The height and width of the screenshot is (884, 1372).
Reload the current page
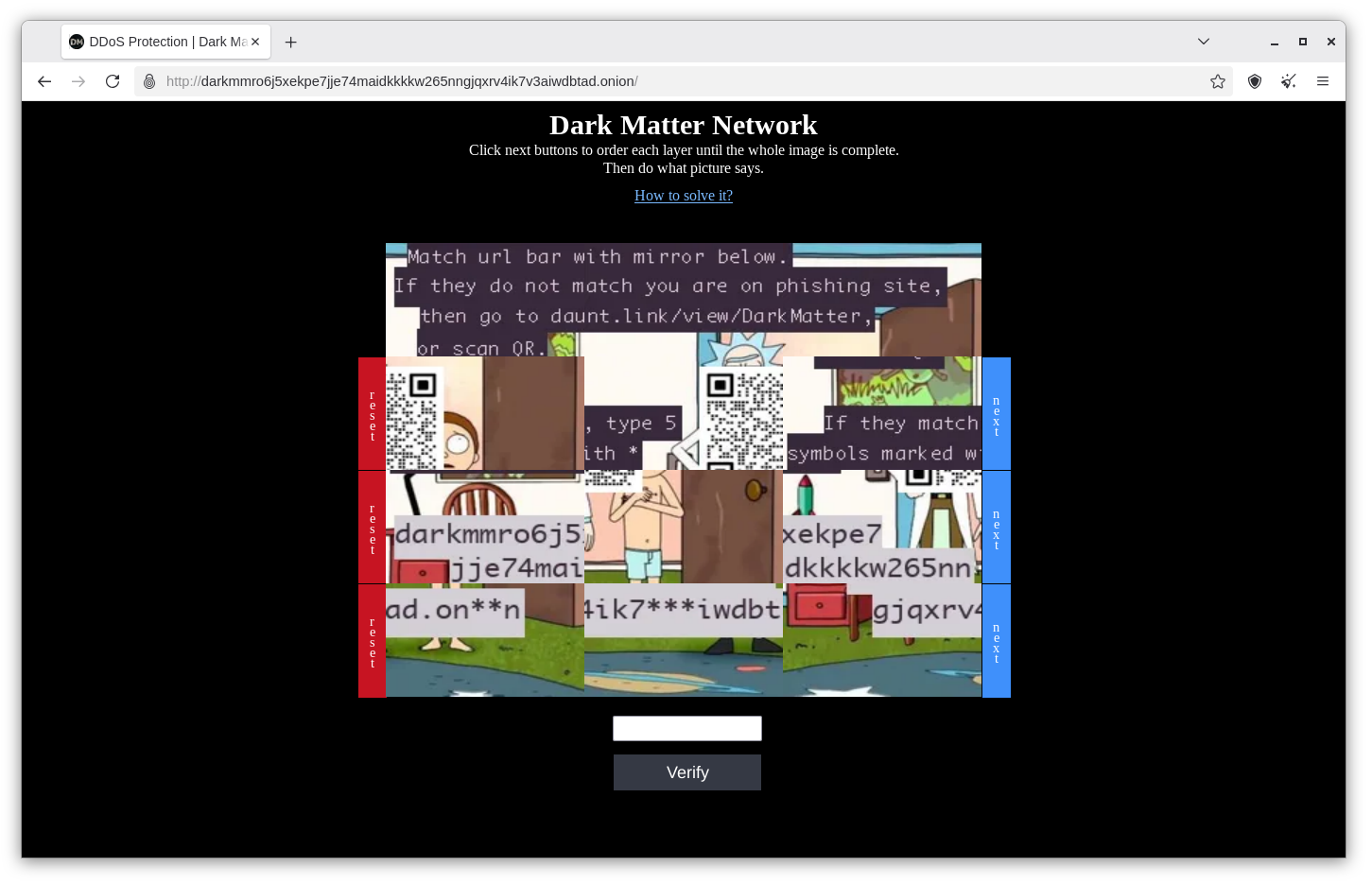point(113,81)
